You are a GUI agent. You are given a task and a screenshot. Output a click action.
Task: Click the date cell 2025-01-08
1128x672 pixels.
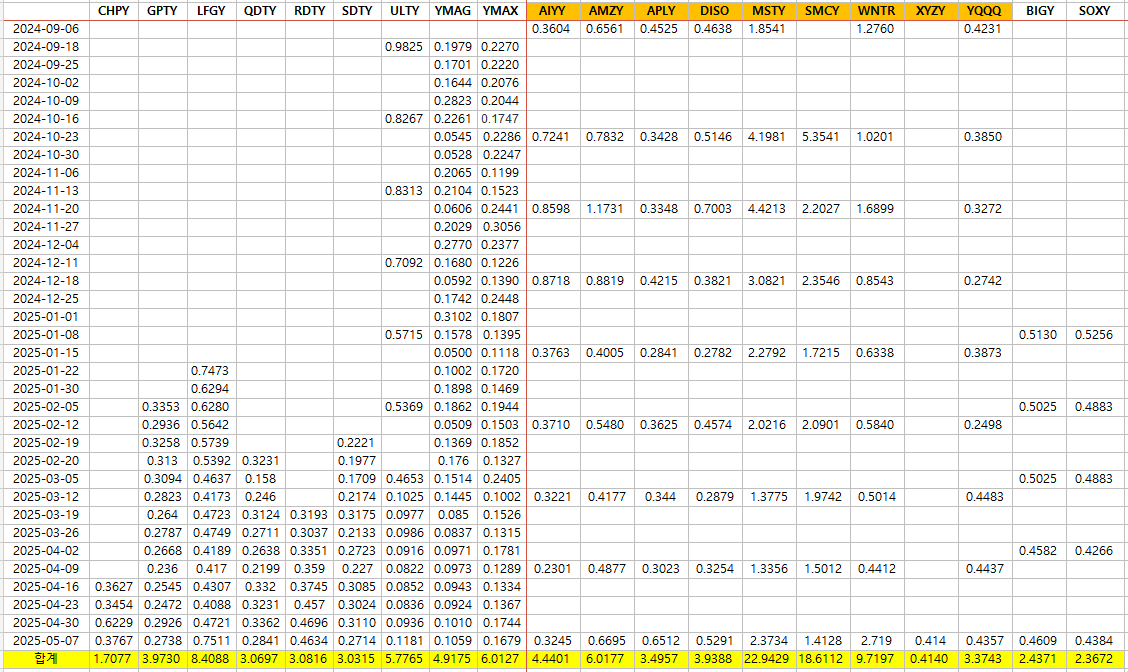46,335
